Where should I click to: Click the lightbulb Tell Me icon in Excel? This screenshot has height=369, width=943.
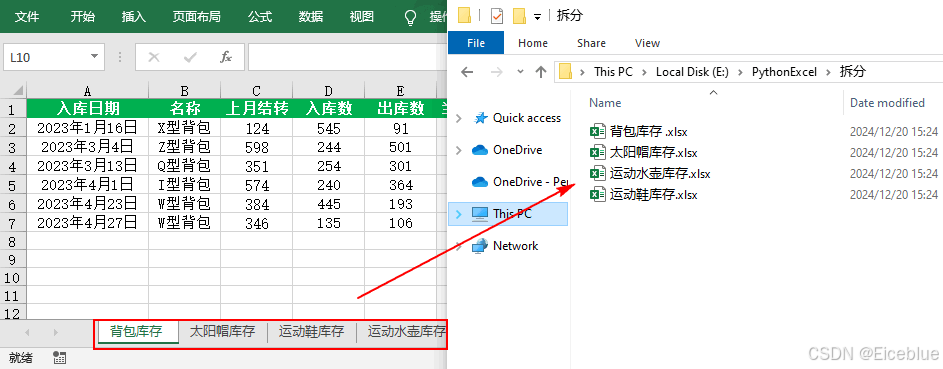click(411, 18)
